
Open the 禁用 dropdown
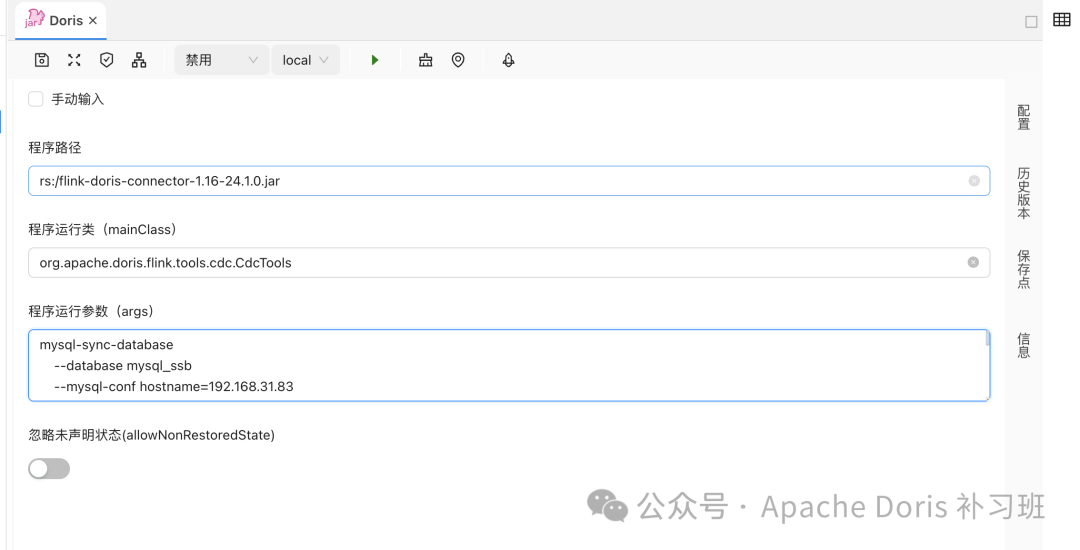(221, 60)
